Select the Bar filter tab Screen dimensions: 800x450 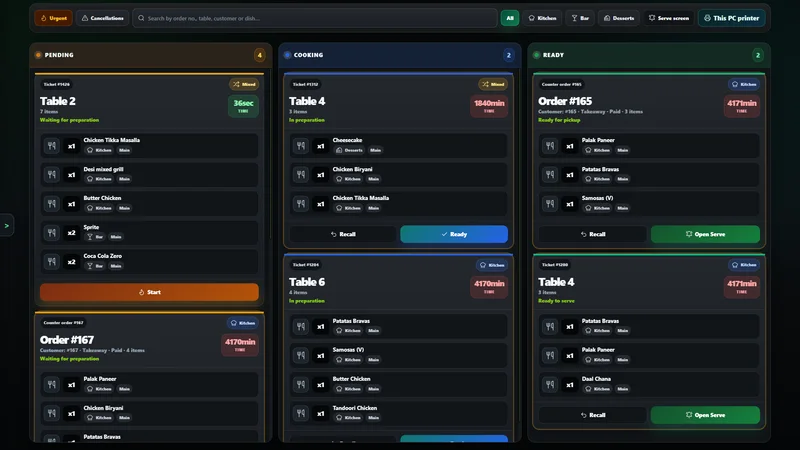[580, 18]
